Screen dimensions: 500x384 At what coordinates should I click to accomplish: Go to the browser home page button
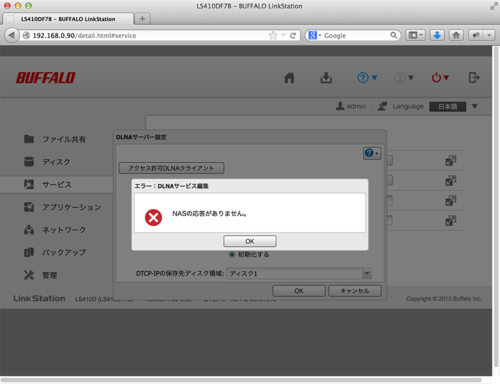click(456, 35)
